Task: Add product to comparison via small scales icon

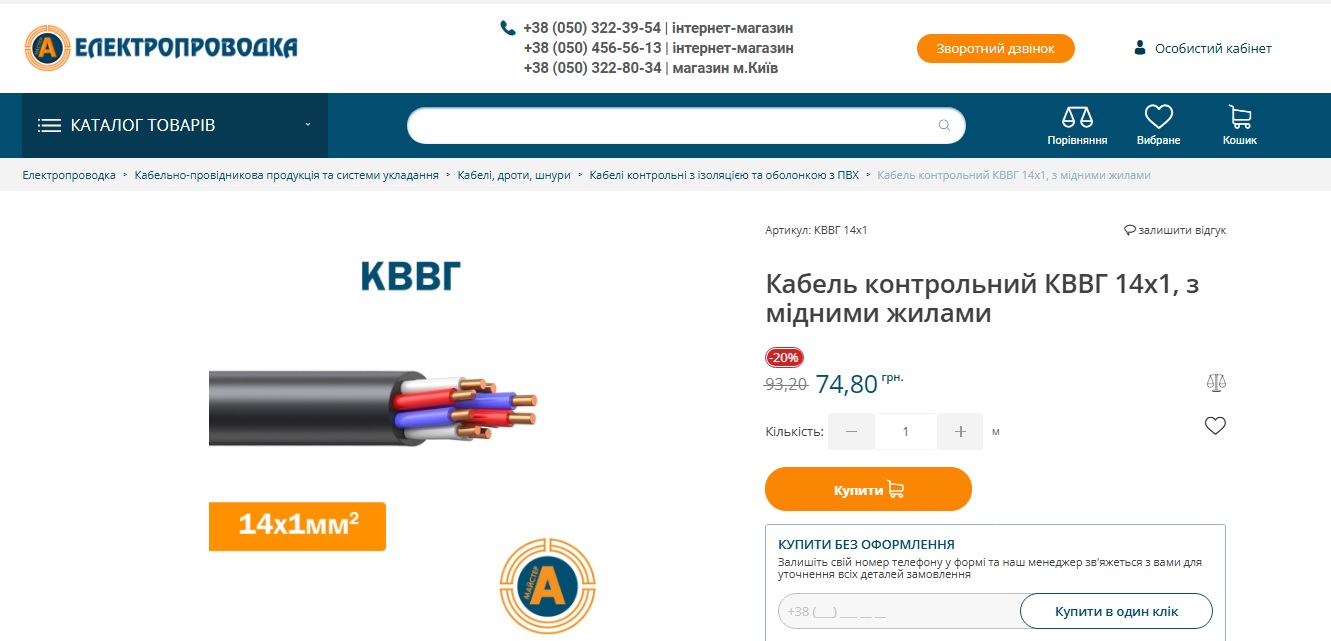Action: coord(1216,382)
